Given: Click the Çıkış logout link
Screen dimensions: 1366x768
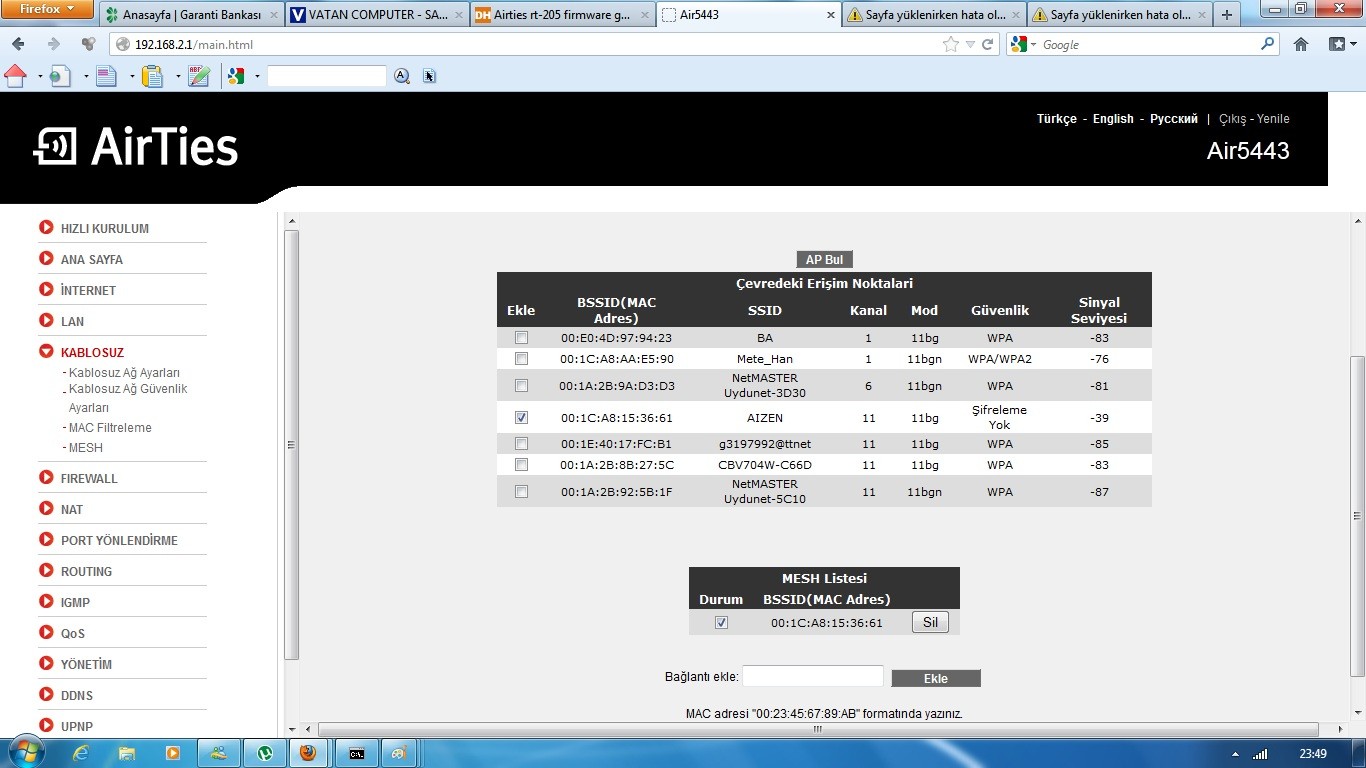Looking at the screenshot, I should tap(1232, 118).
